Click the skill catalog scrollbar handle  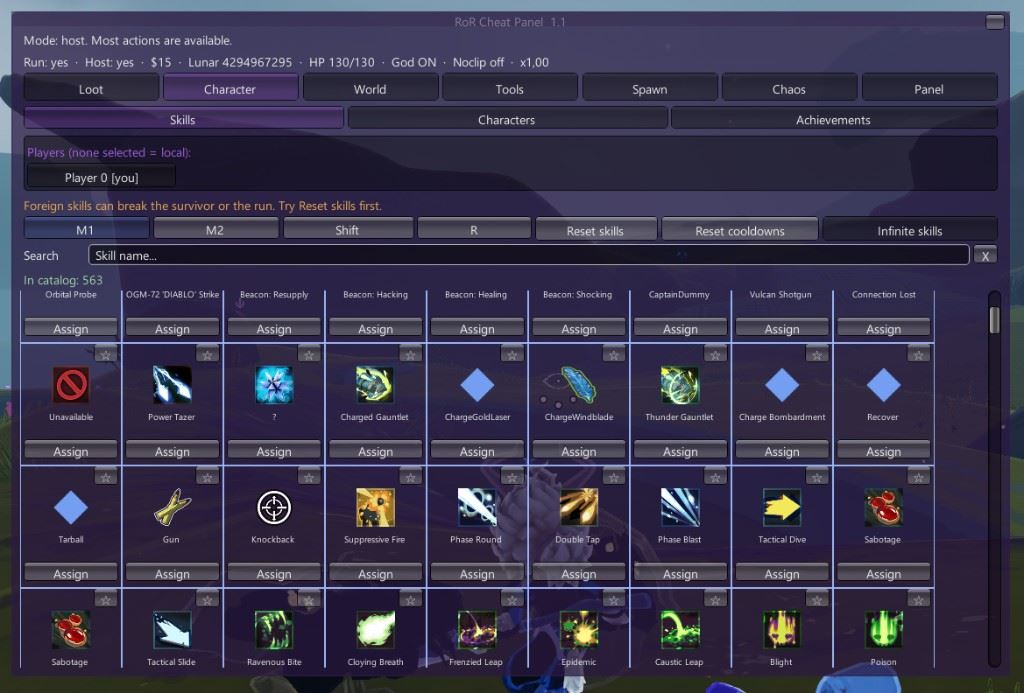click(994, 320)
